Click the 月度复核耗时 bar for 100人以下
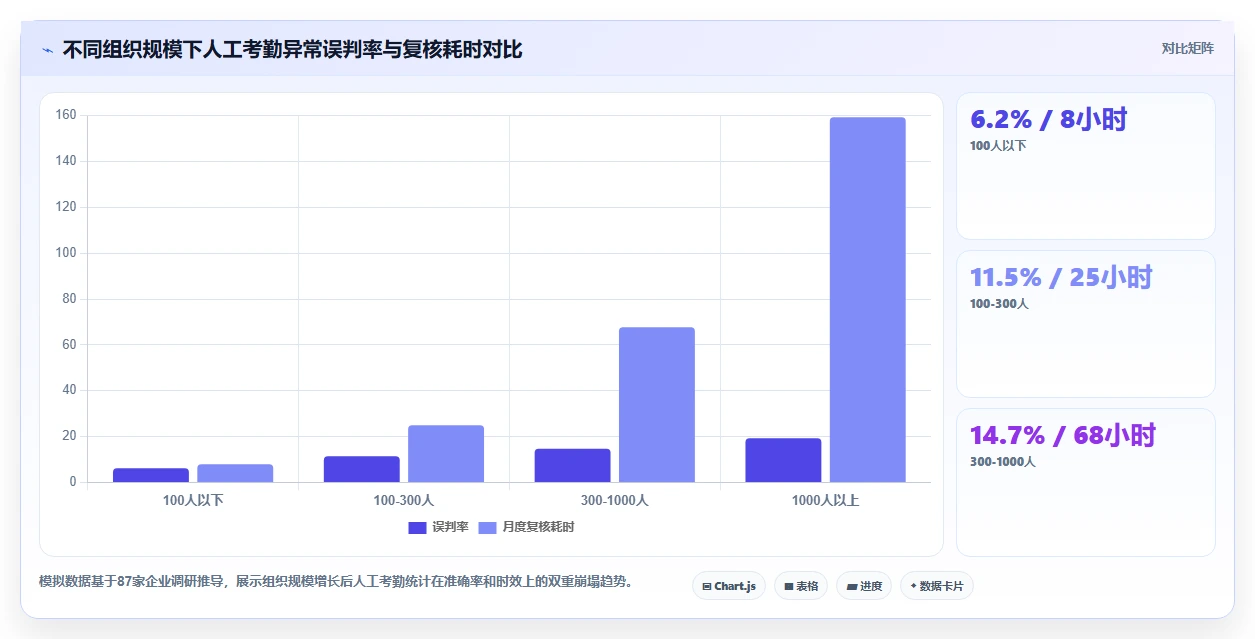Viewport: 1255px width, 639px height. [235, 473]
